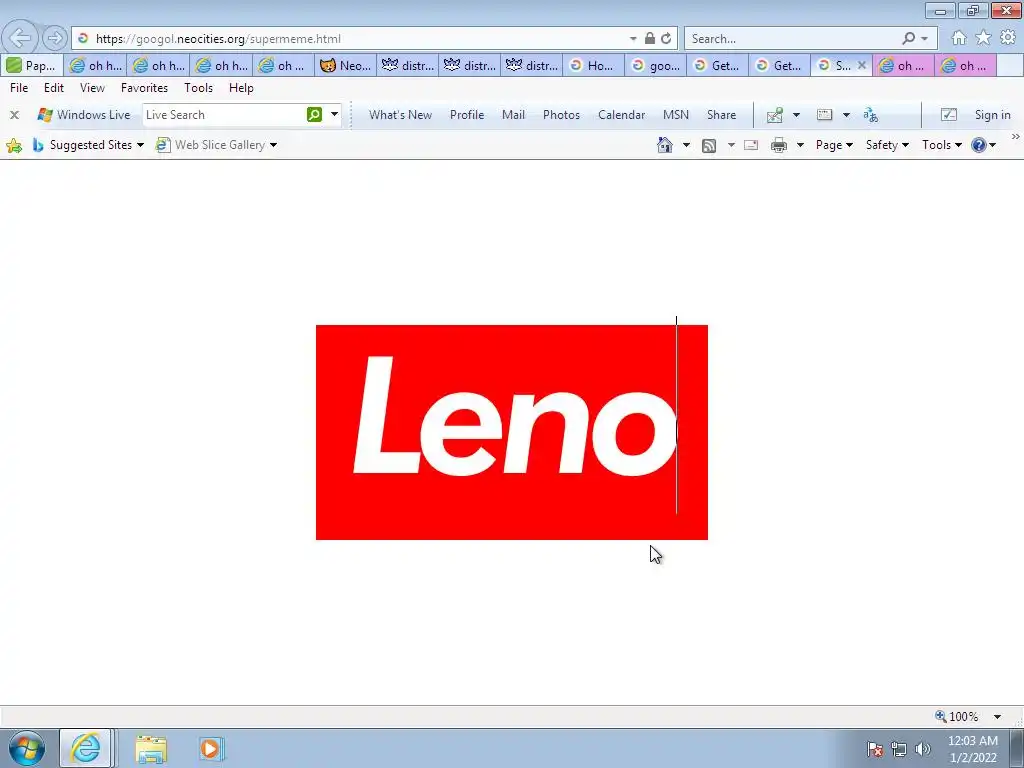
Task: Open the zoom level dropdown arrow
Action: pyautogui.click(x=997, y=716)
